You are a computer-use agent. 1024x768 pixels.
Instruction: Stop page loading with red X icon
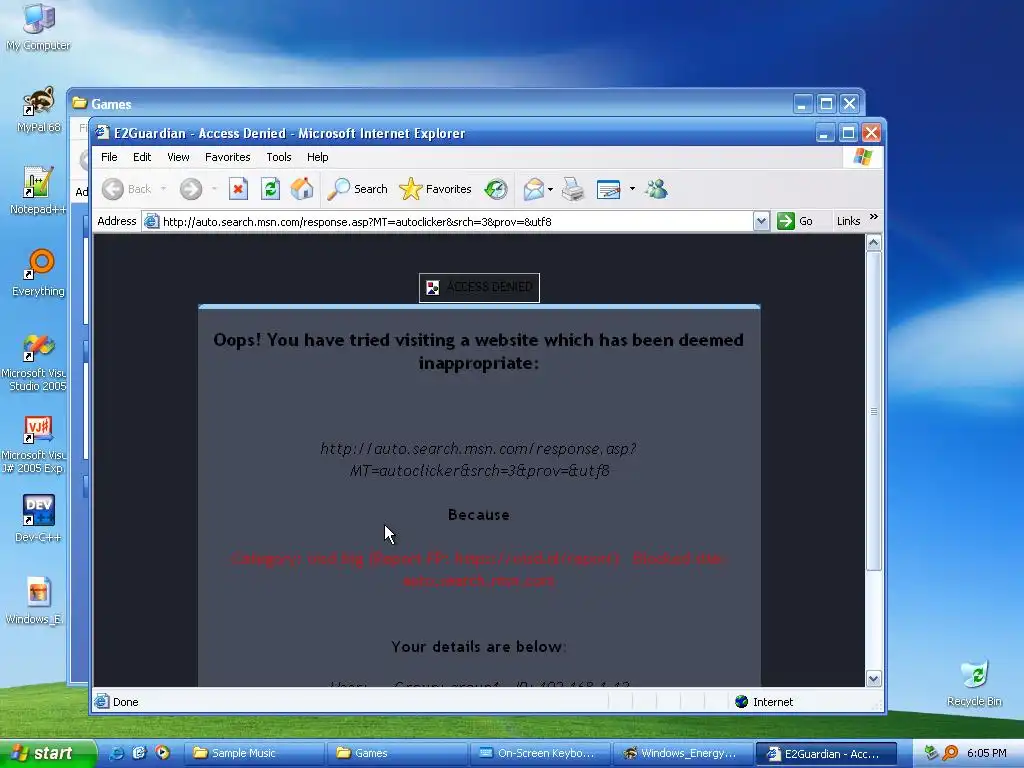pos(238,189)
